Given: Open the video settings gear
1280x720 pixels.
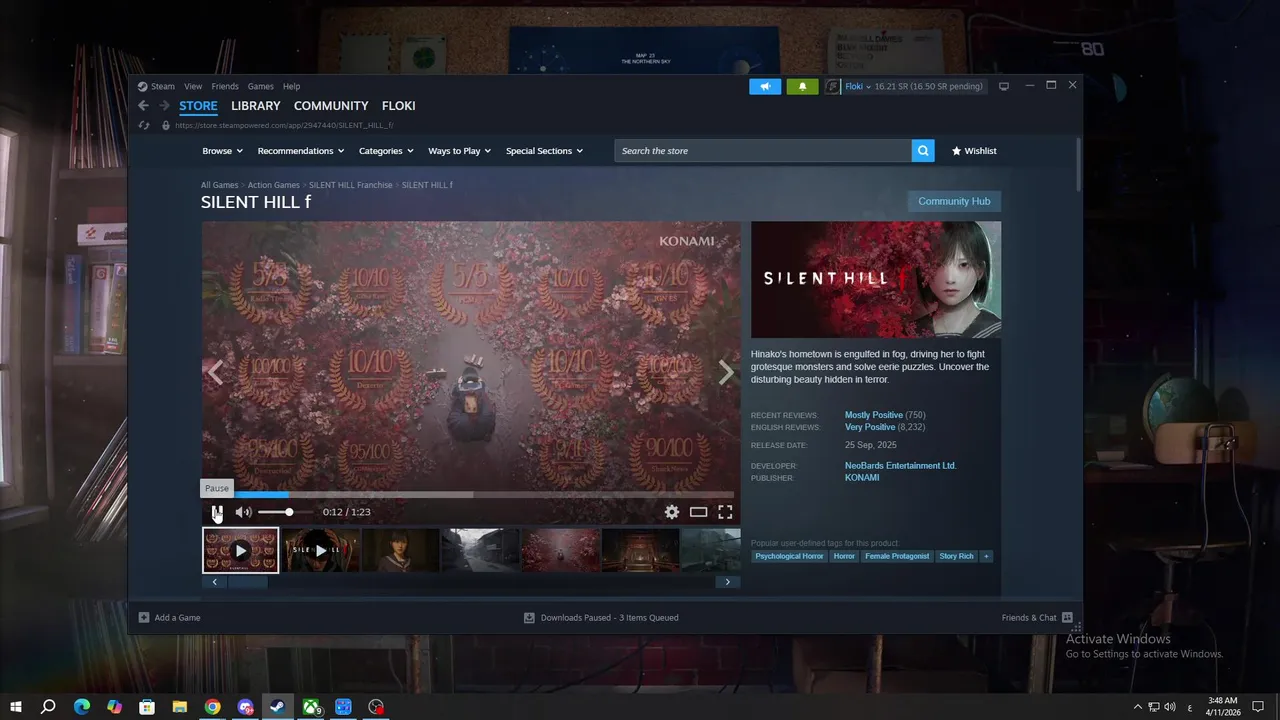Looking at the screenshot, I should point(672,512).
